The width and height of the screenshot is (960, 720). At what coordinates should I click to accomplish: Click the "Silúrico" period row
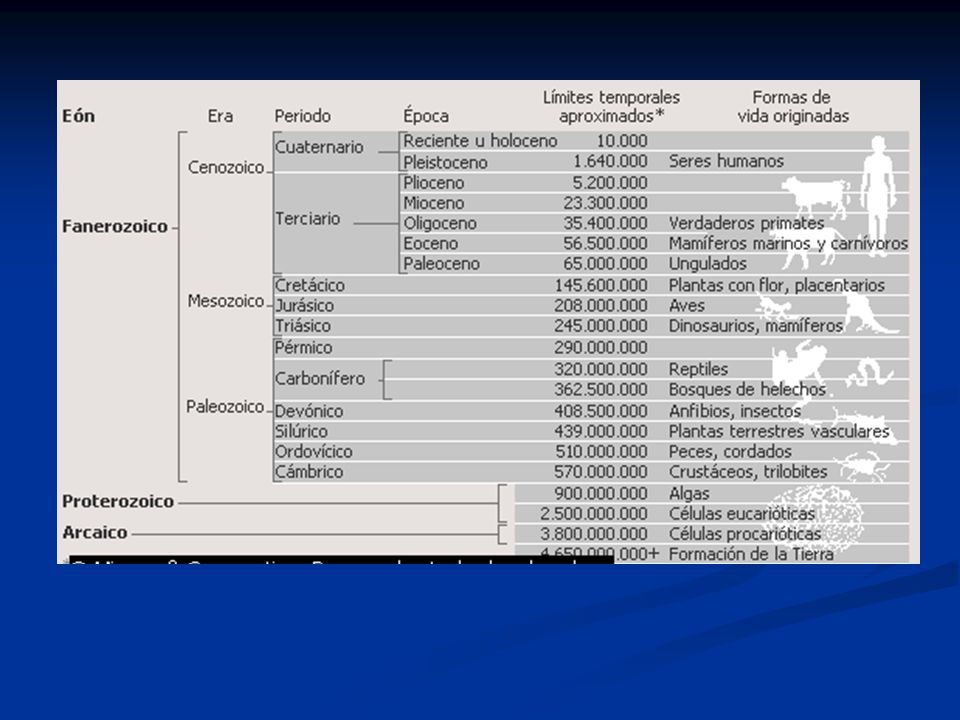pyautogui.click(x=591, y=431)
